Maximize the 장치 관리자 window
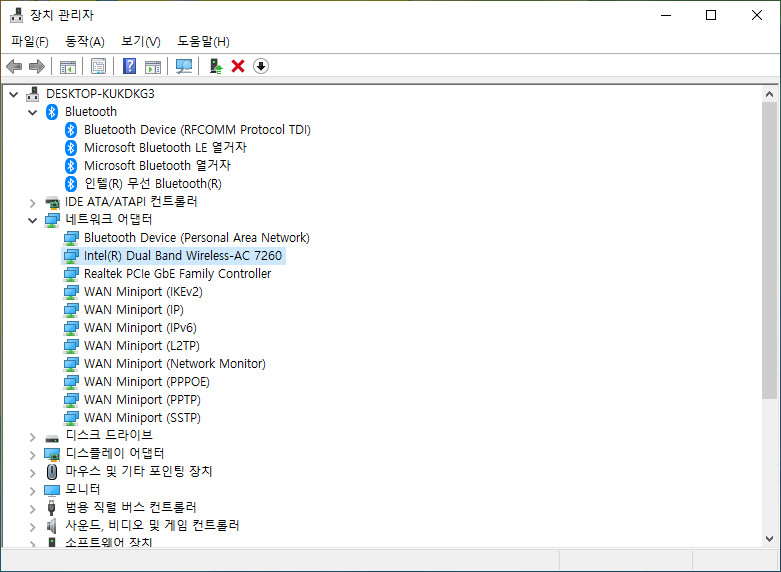Viewport: 781px width, 572px height. 711,15
